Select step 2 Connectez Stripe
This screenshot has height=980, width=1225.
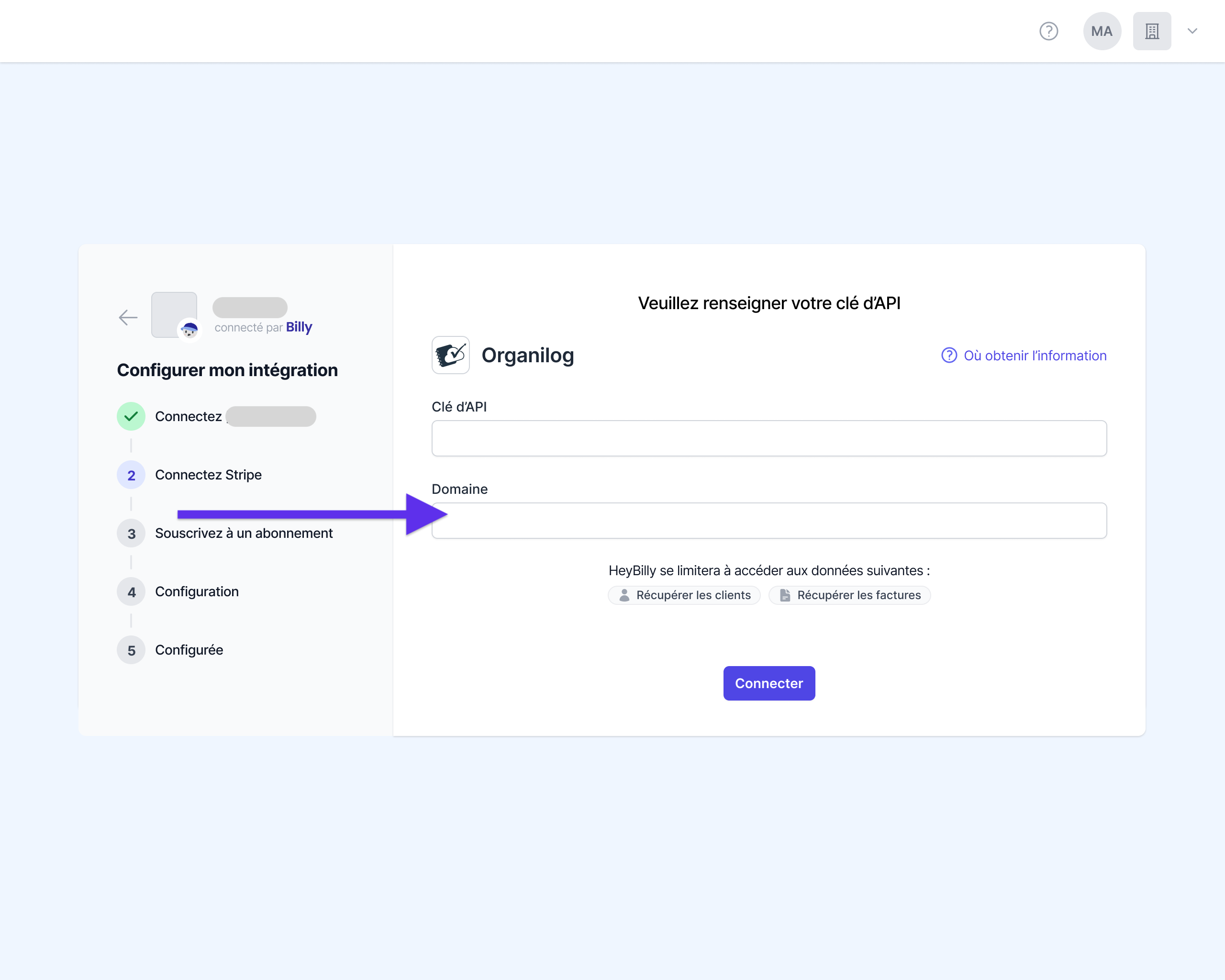coord(190,475)
